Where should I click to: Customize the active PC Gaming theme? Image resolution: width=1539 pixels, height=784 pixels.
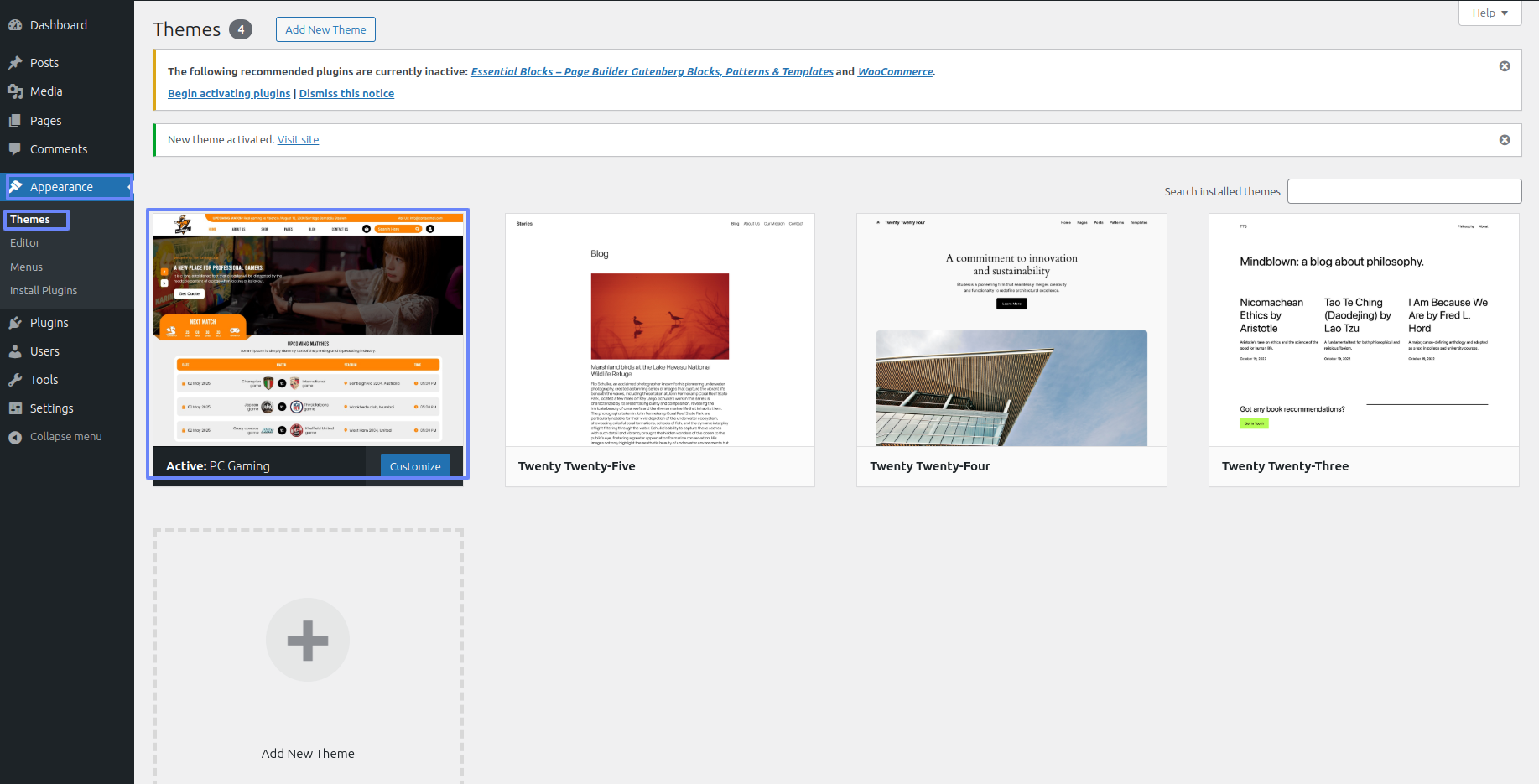click(x=415, y=466)
